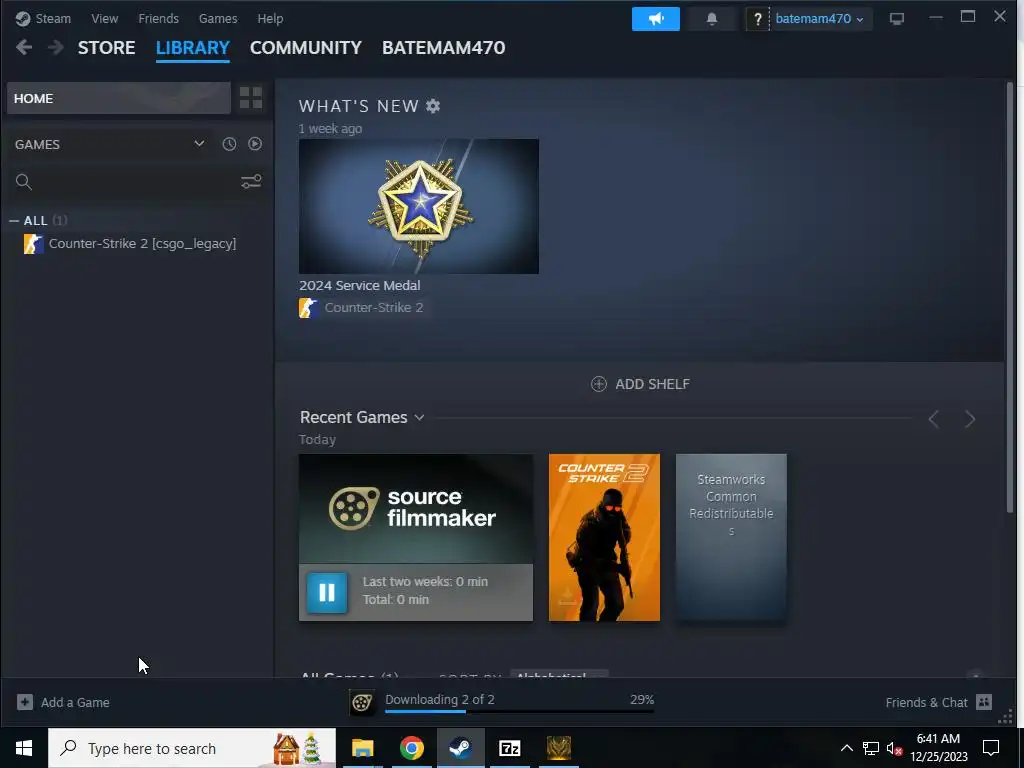The image size is (1024, 768).
Task: Open 7-Zip from taskbar
Action: [509, 748]
